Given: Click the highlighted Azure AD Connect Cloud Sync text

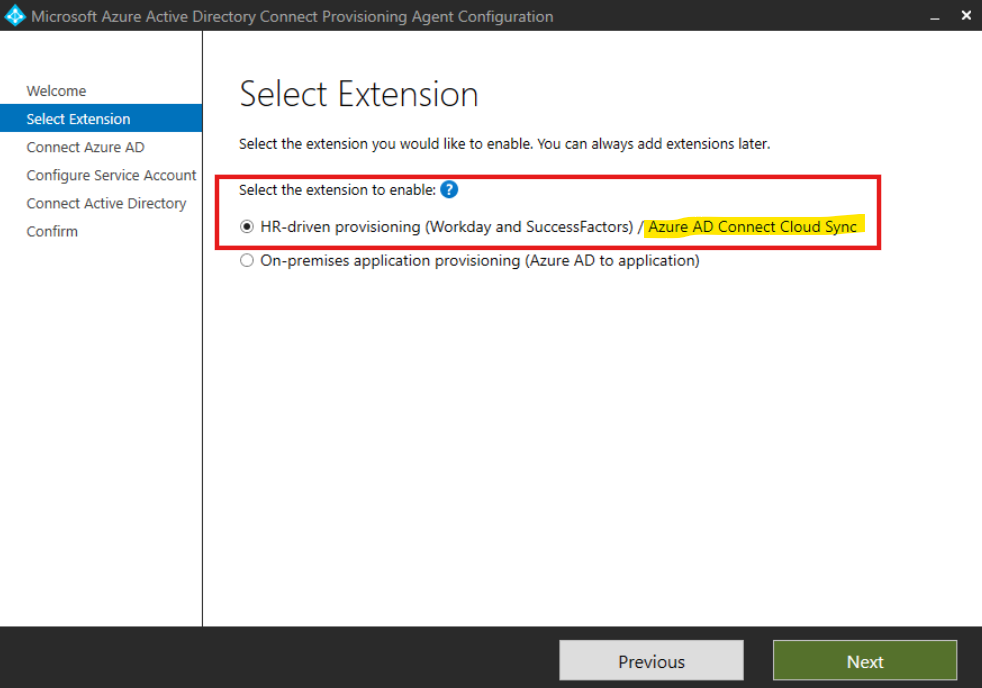Looking at the screenshot, I should [755, 226].
